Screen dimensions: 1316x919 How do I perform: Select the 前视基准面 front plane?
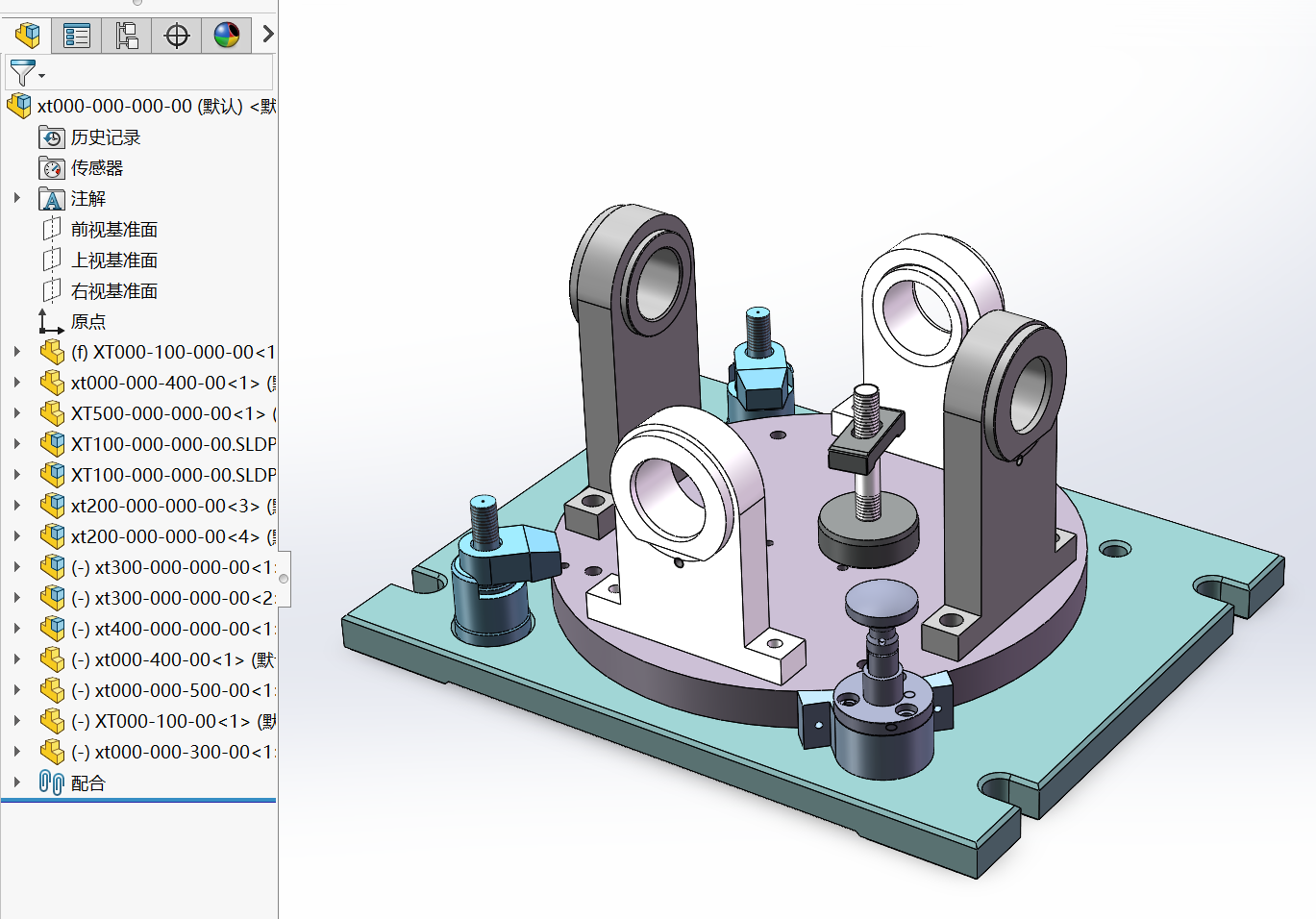tap(113, 230)
